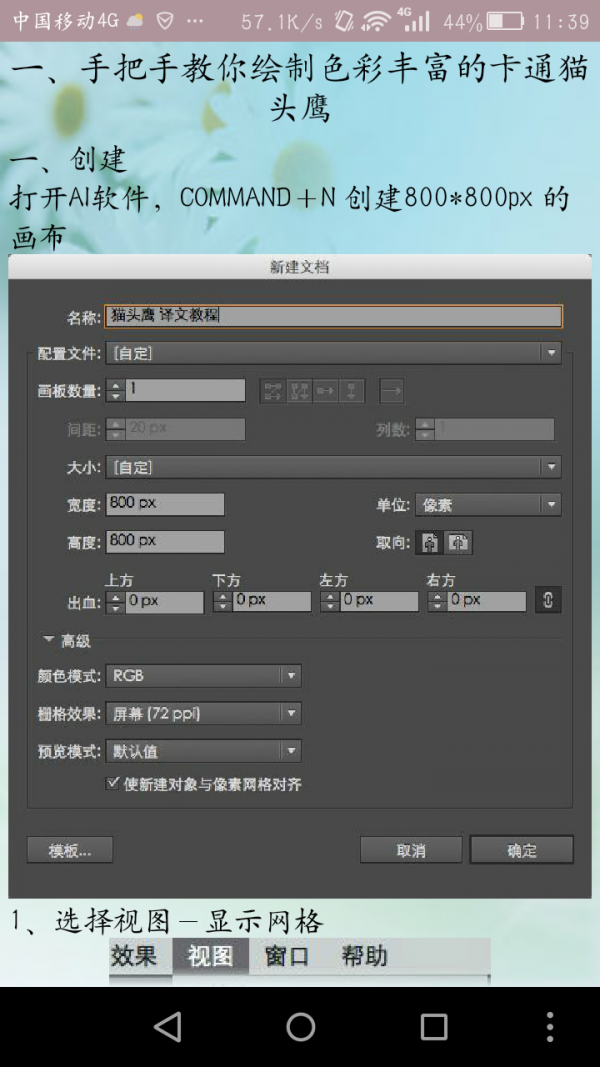Tap the Android home circle button
Image resolution: width=600 pixels, height=1067 pixels.
coord(300,1026)
